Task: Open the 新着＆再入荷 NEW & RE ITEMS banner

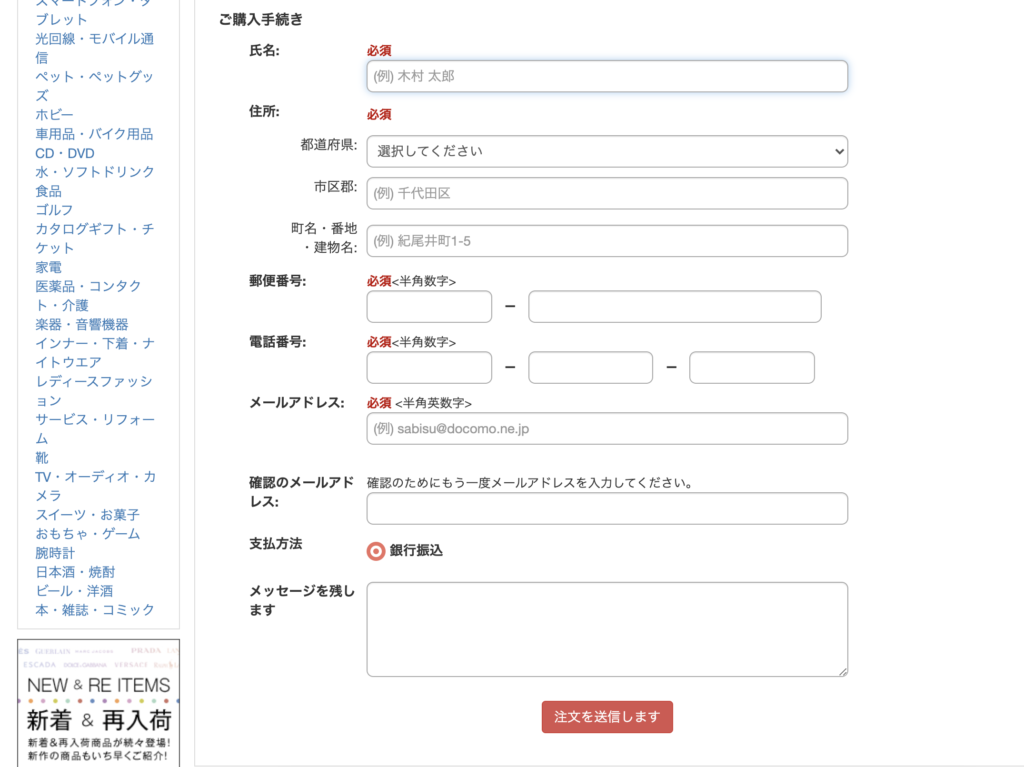Action: pos(98,703)
